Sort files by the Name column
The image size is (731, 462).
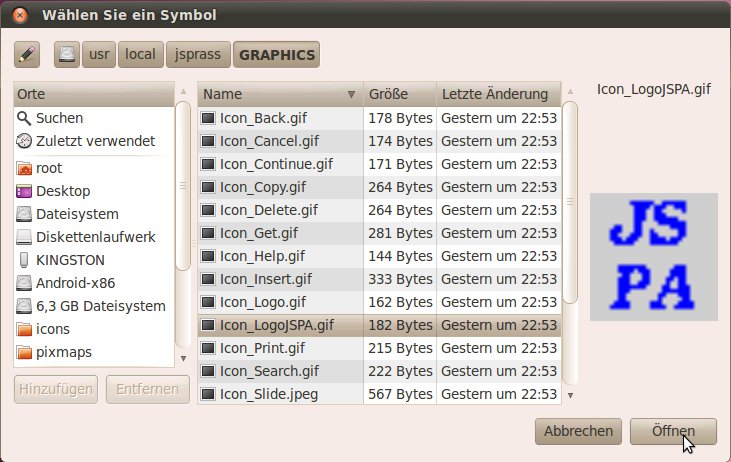click(279, 95)
